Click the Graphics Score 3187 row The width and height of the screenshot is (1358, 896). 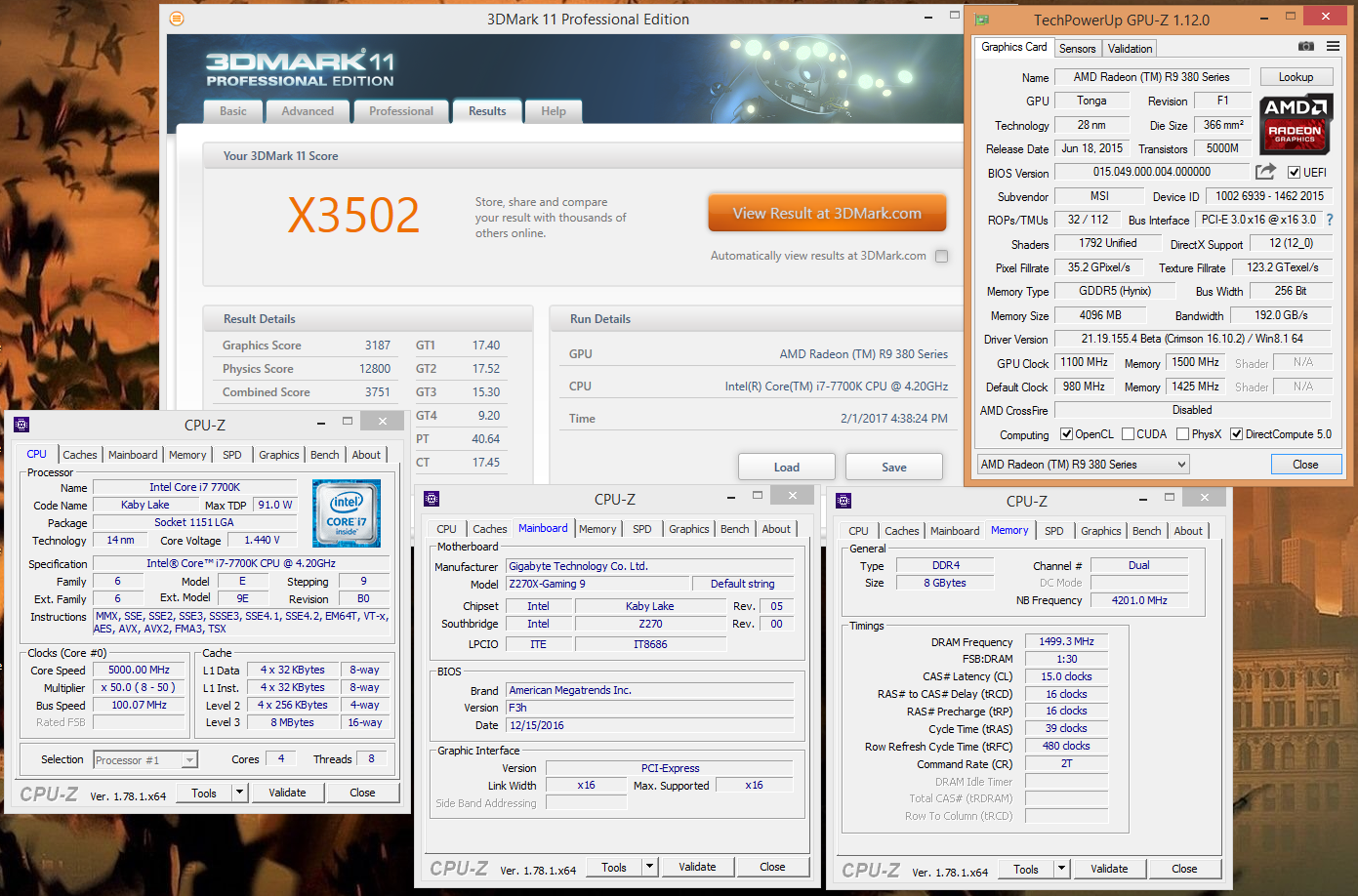coord(307,346)
